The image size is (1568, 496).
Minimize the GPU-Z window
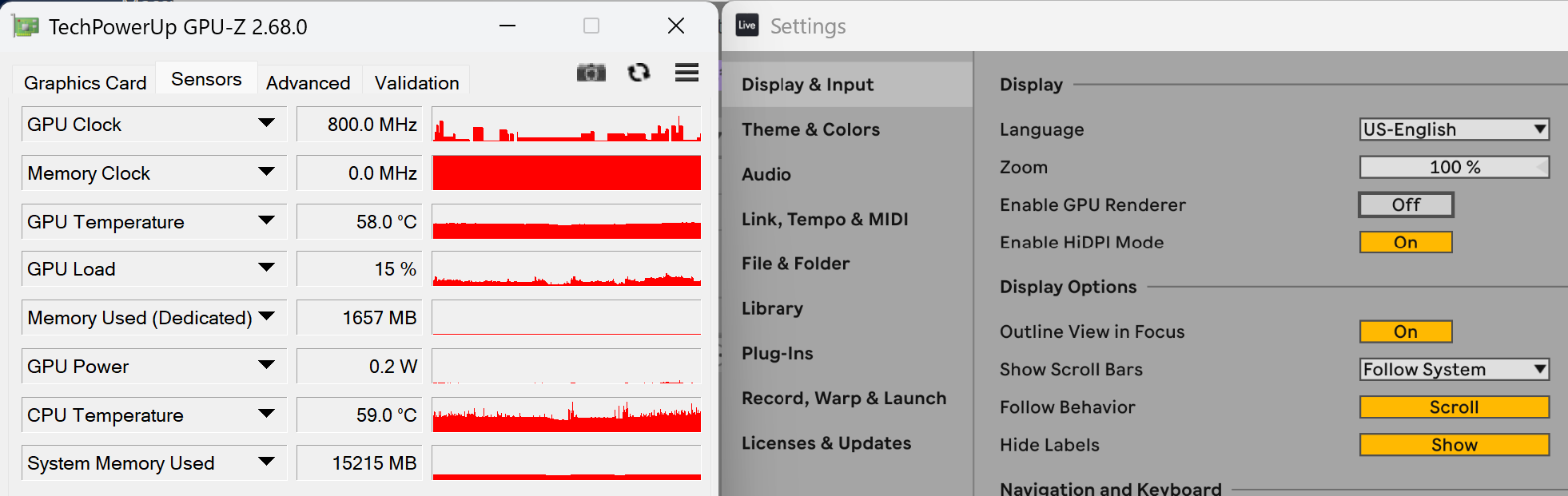pyautogui.click(x=507, y=26)
